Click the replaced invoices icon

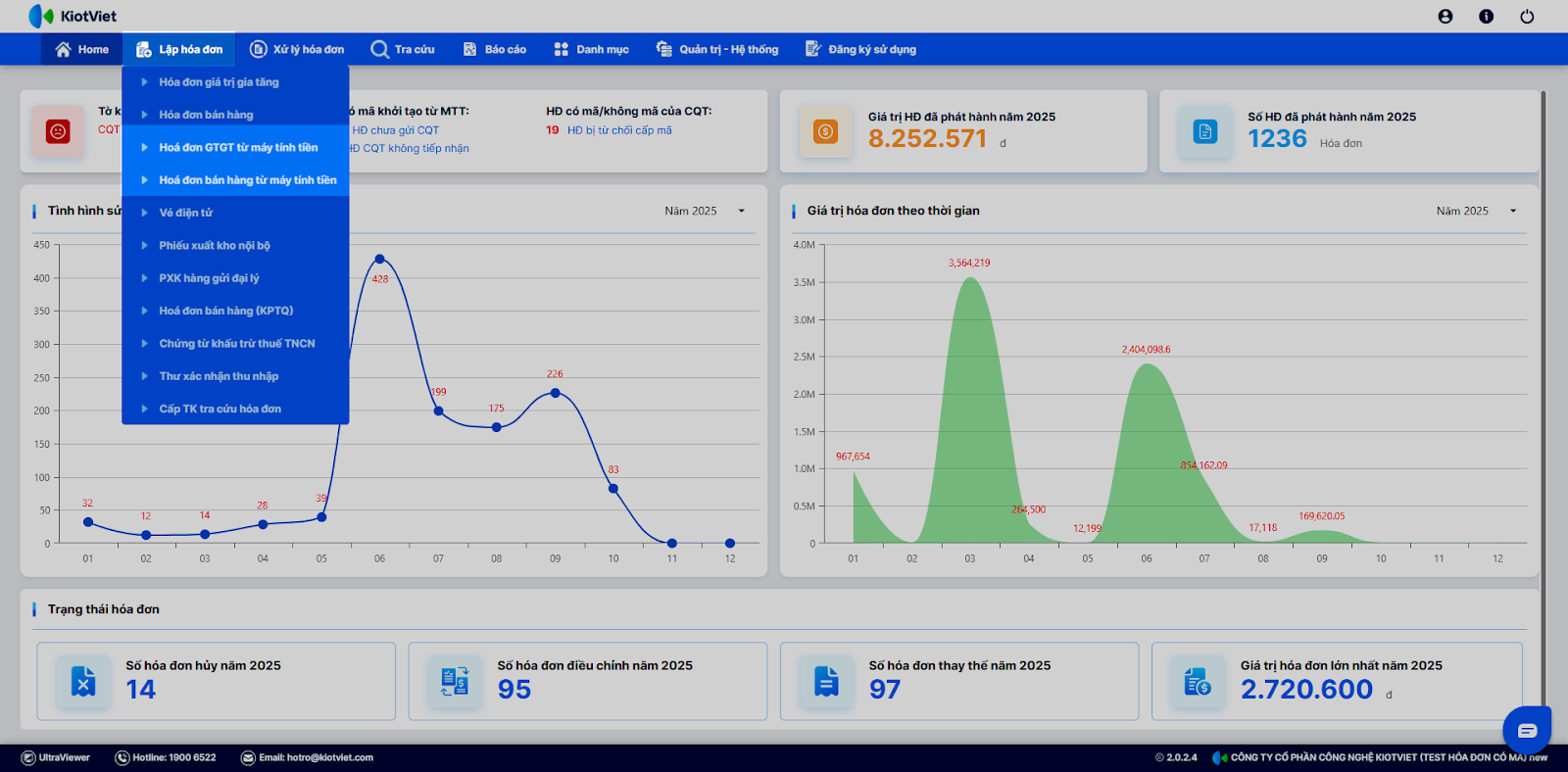point(826,681)
